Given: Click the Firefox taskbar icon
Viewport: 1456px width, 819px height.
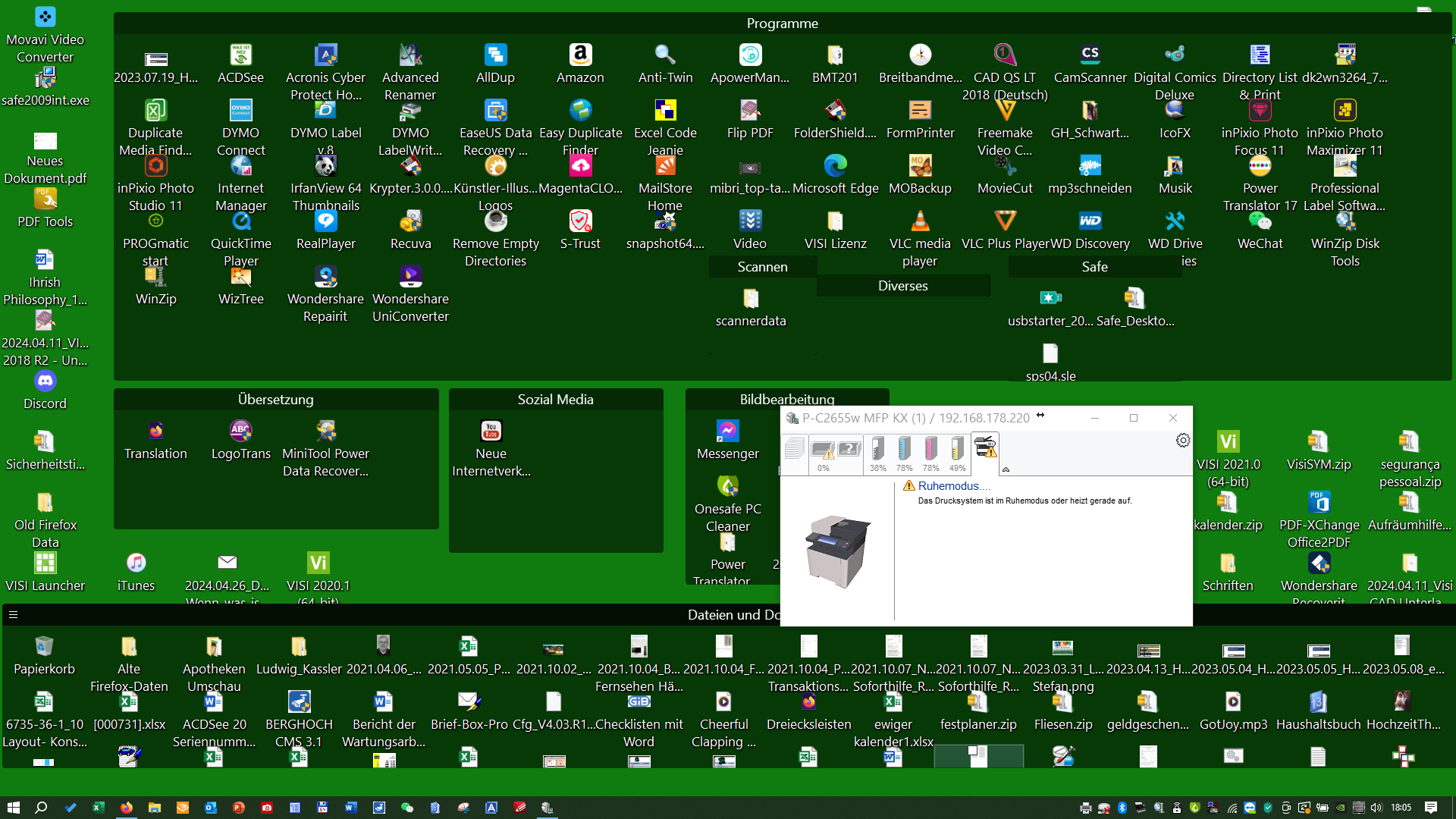Looking at the screenshot, I should (127, 808).
